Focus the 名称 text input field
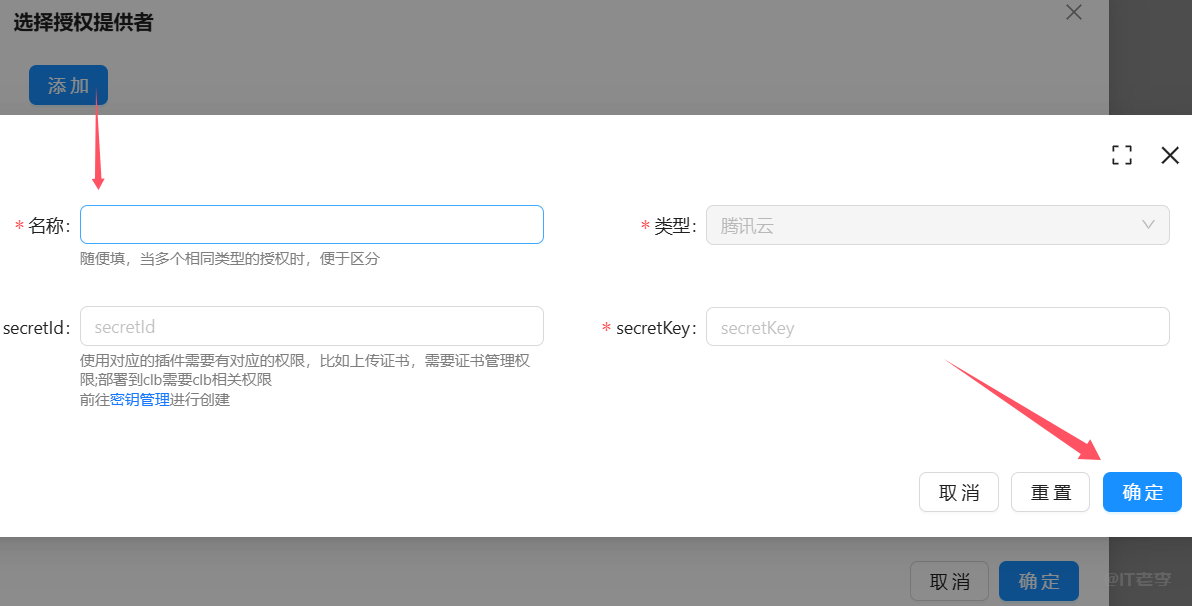The image size is (1192, 606). 311,225
